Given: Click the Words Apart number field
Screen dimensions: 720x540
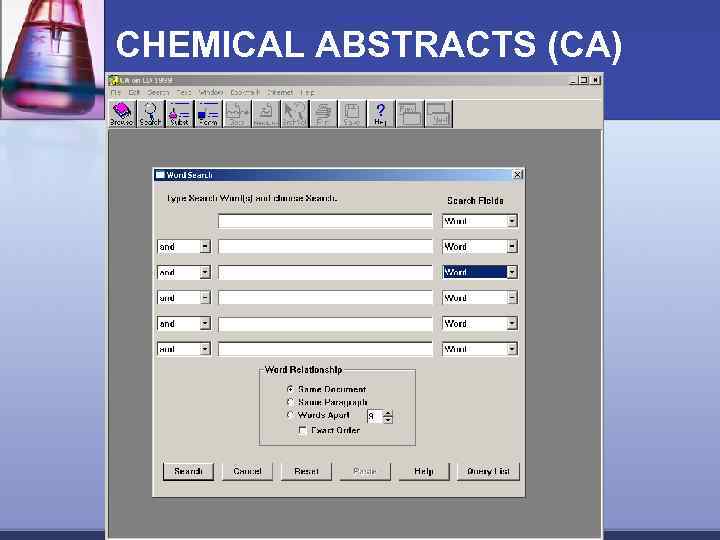Looking at the screenshot, I should click(x=375, y=416).
